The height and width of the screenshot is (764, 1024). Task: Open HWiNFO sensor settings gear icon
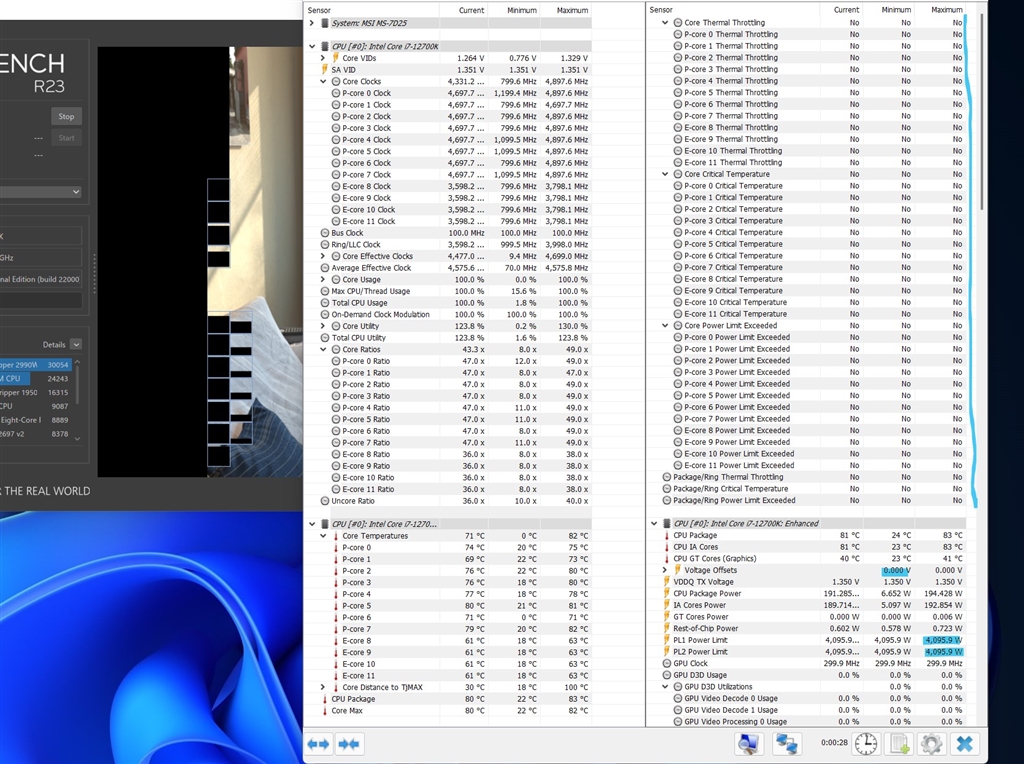931,744
